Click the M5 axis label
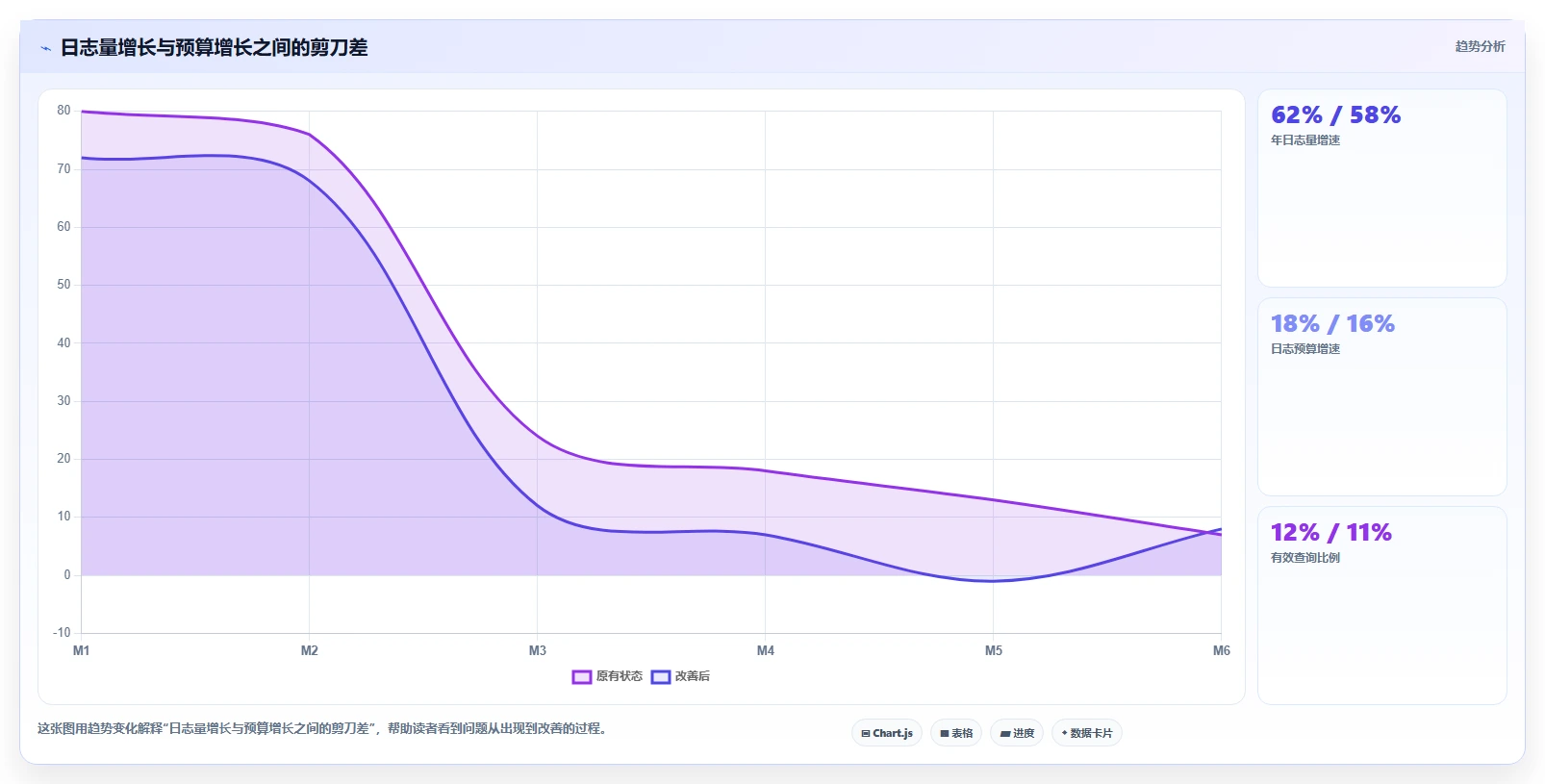This screenshot has height=784, width=1545. pyautogui.click(x=994, y=650)
